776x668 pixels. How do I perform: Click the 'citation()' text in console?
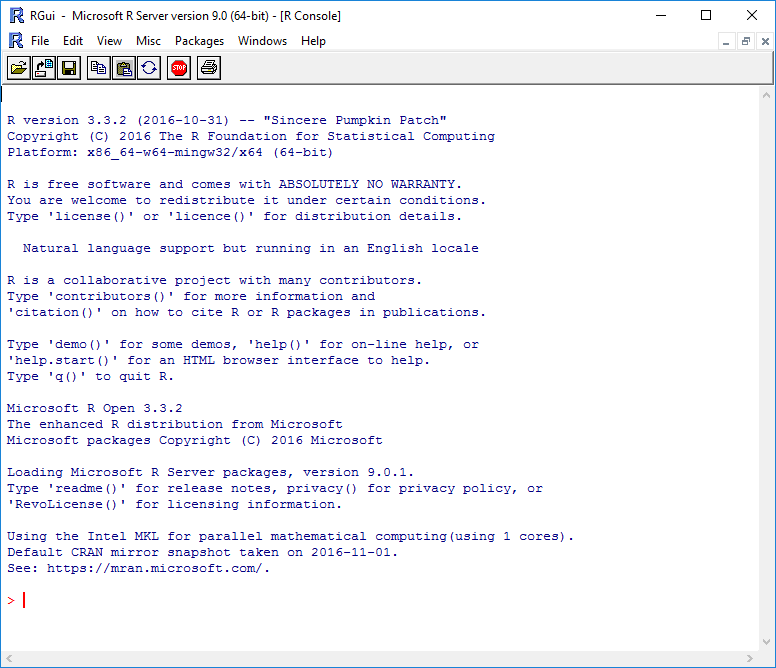pos(54,312)
